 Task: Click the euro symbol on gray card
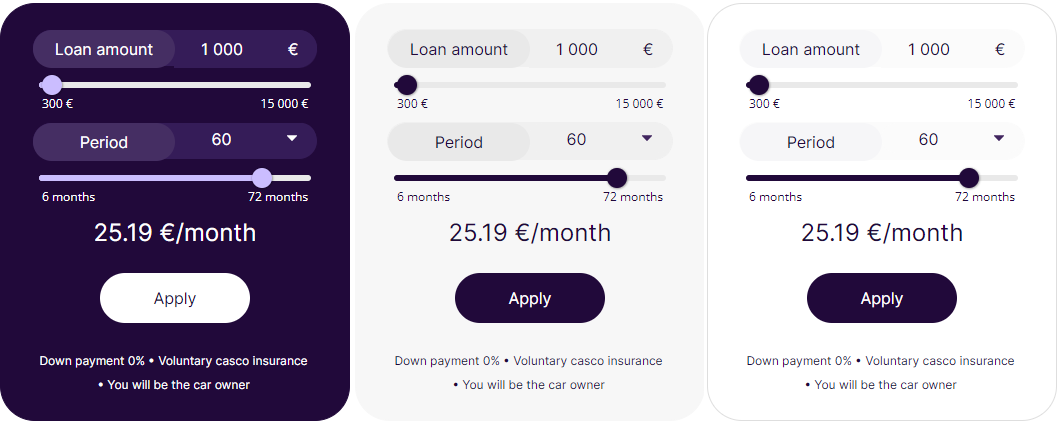pyautogui.click(x=648, y=49)
